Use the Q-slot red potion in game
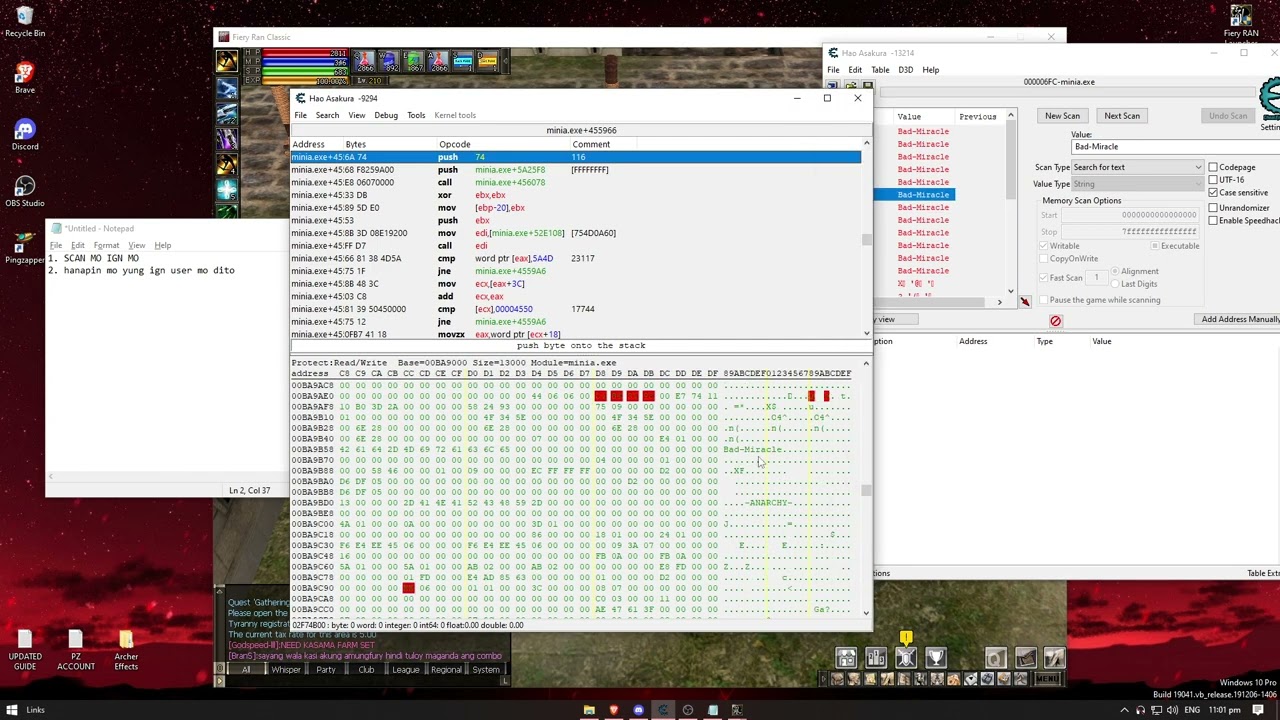Viewport: 1280px width, 720px height. click(364, 62)
